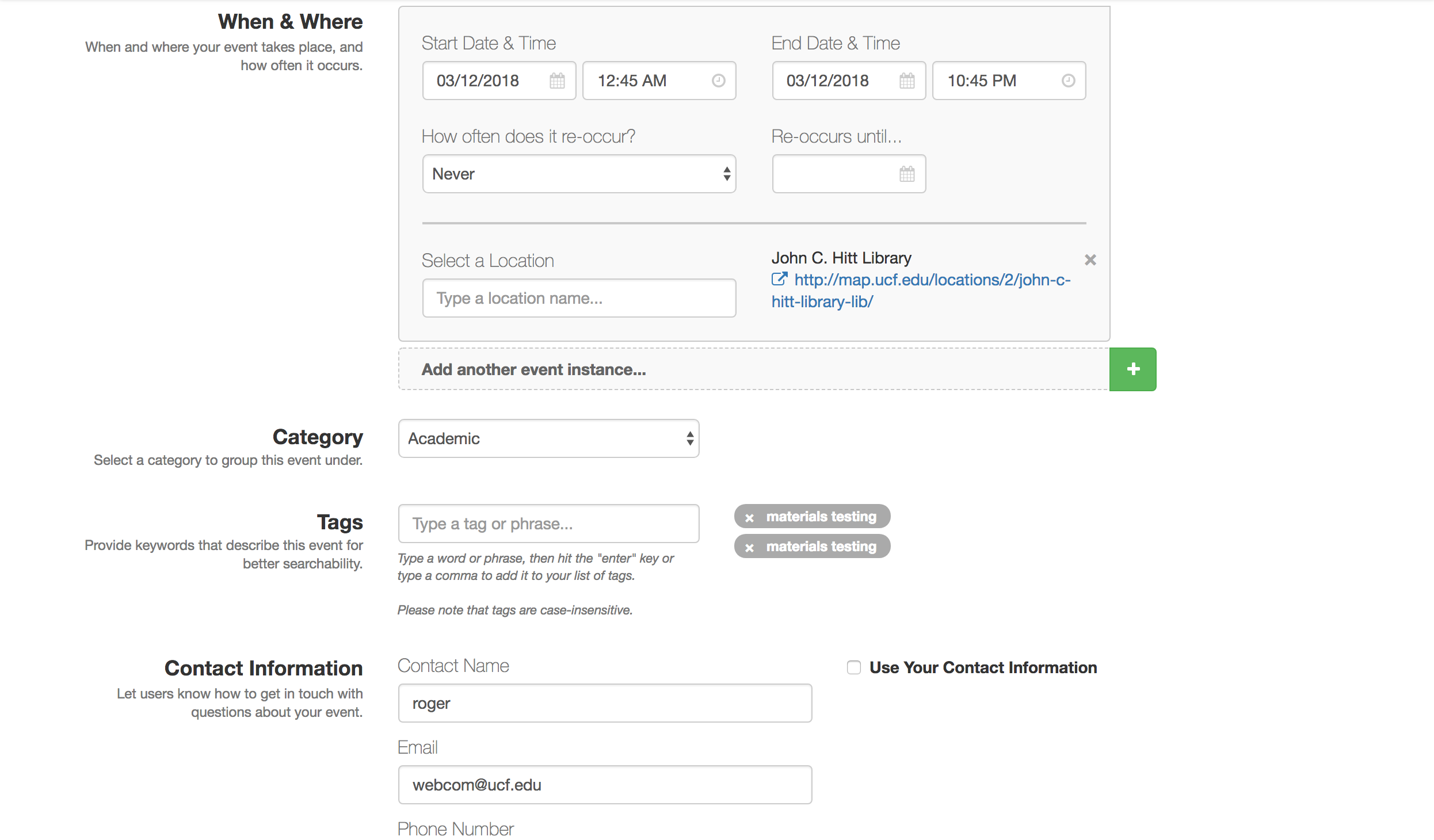Screen dimensions: 1434x840
Task: Click the end time clock icon
Action: click(1068, 81)
